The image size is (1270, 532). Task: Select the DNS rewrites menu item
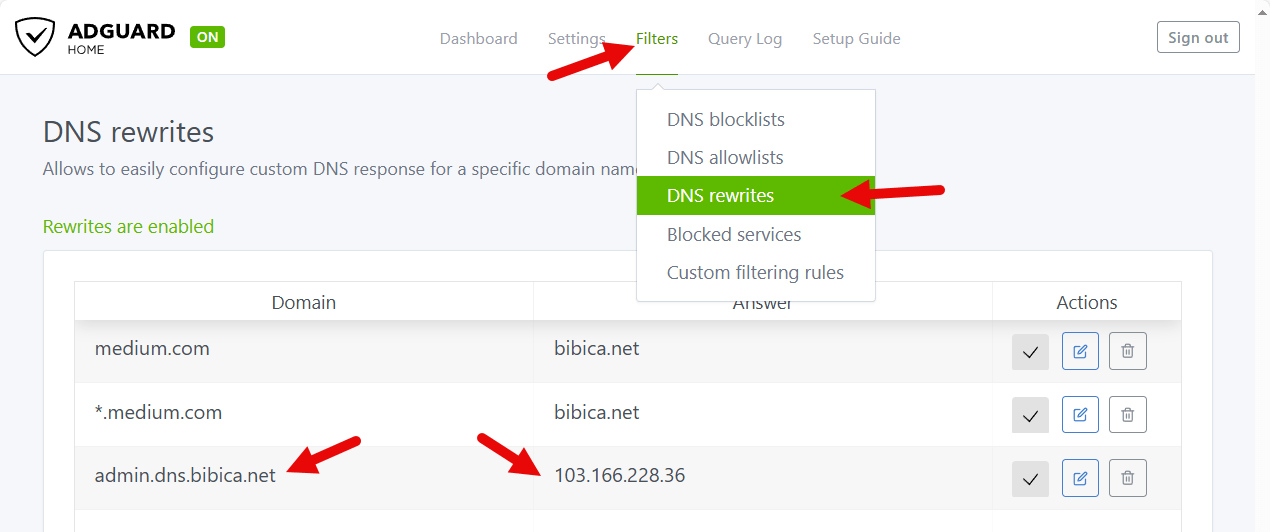(x=720, y=196)
